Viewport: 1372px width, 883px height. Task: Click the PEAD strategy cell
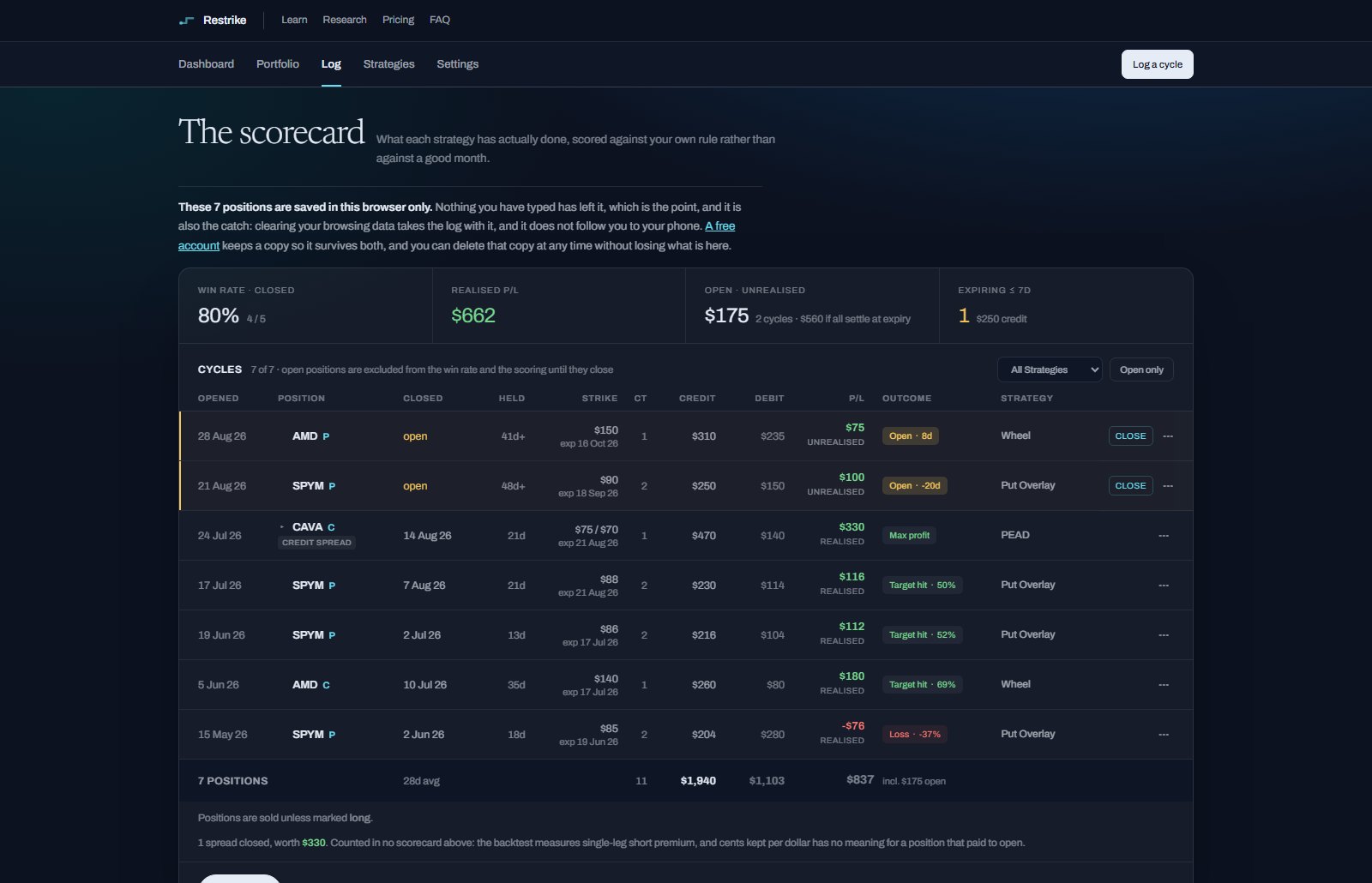[x=1015, y=535]
